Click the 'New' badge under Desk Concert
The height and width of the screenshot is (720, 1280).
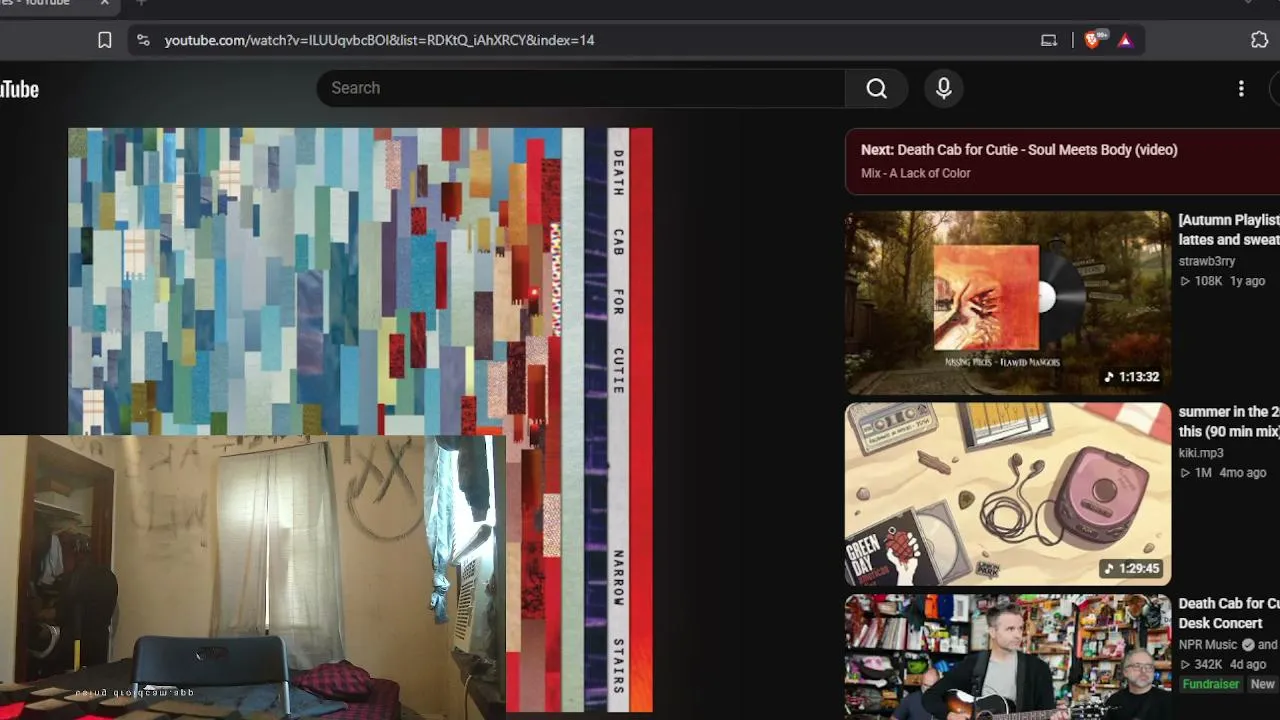coord(1263,685)
